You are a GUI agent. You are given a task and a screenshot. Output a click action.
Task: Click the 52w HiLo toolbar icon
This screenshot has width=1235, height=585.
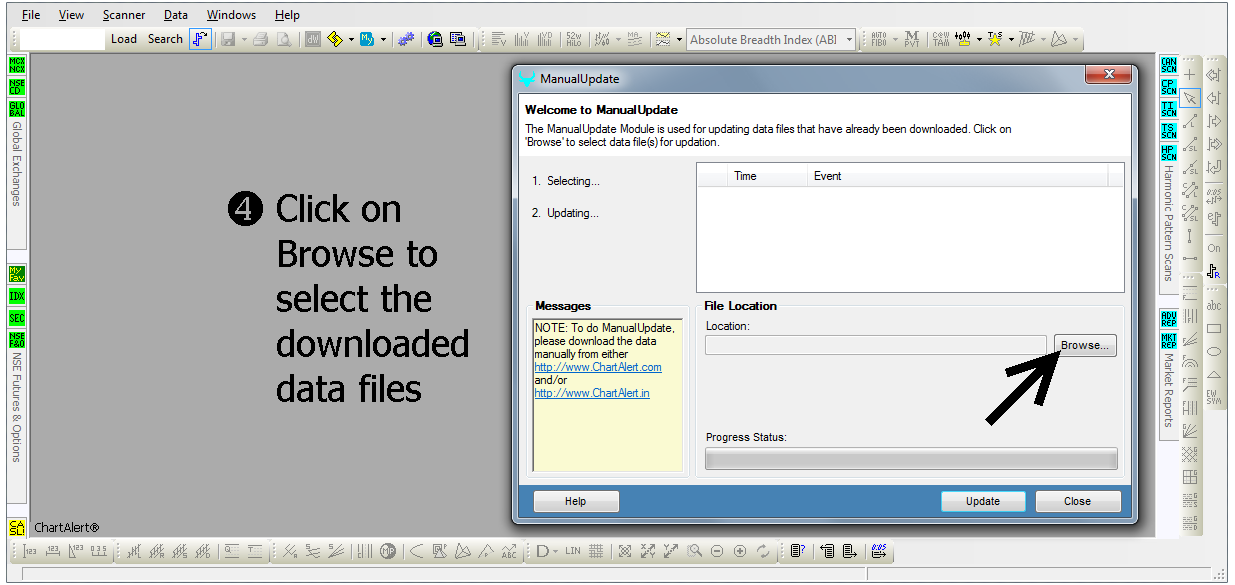click(x=573, y=40)
